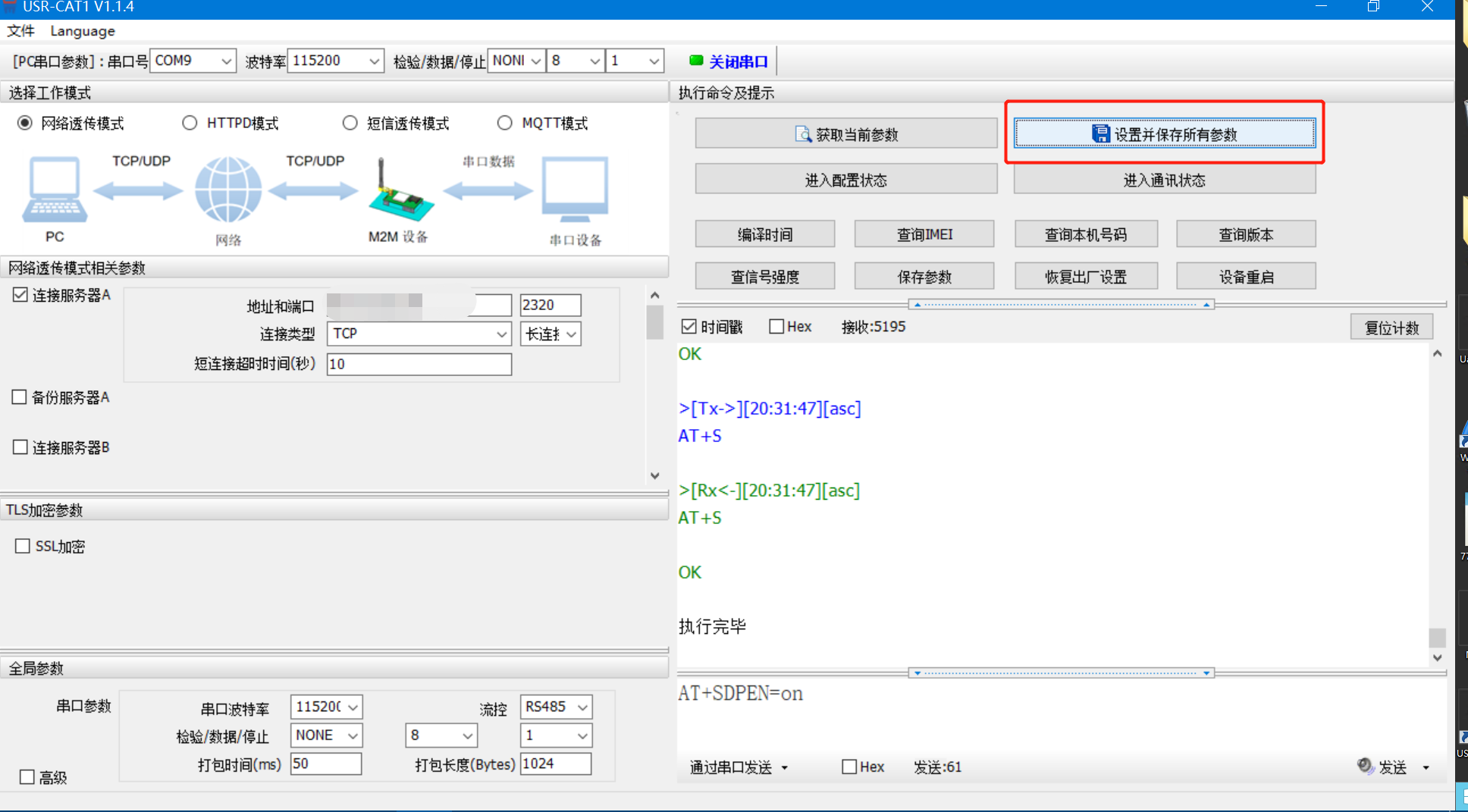1468x812 pixels.
Task: Click the serial device monitor icon
Action: point(575,188)
